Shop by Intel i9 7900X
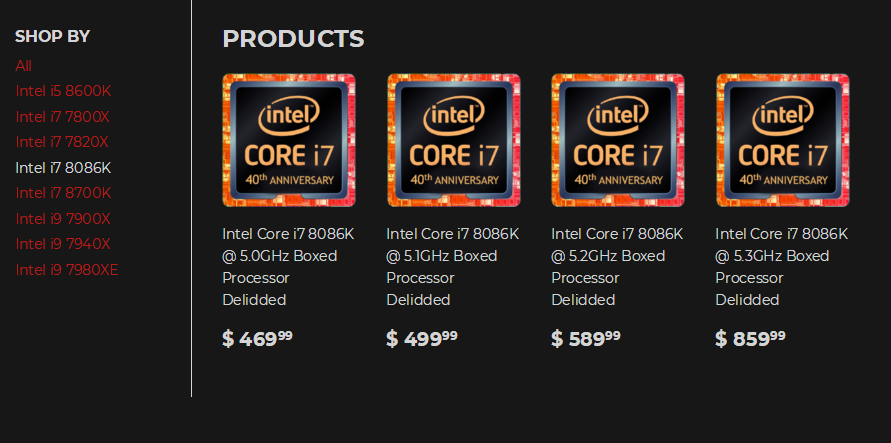Screen dimensions: 891x443 63,219
